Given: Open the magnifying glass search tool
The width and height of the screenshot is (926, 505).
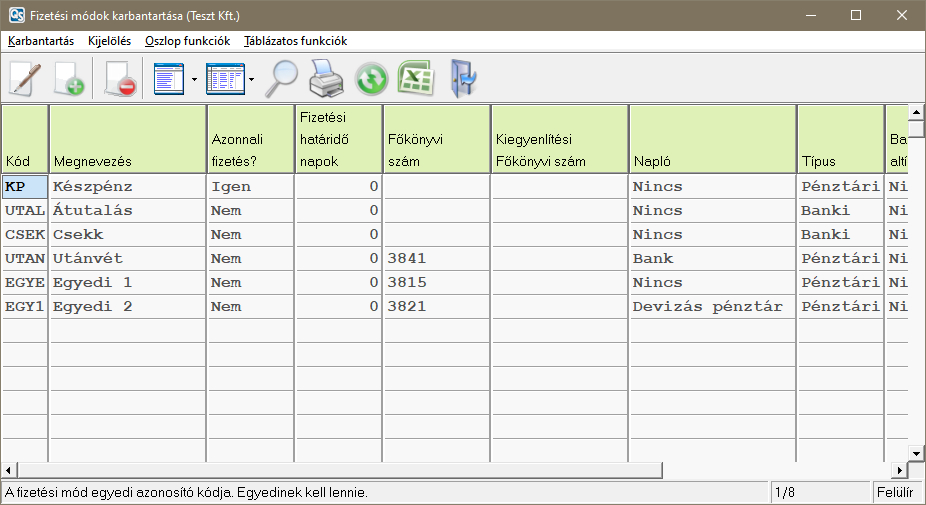Looking at the screenshot, I should point(281,78).
